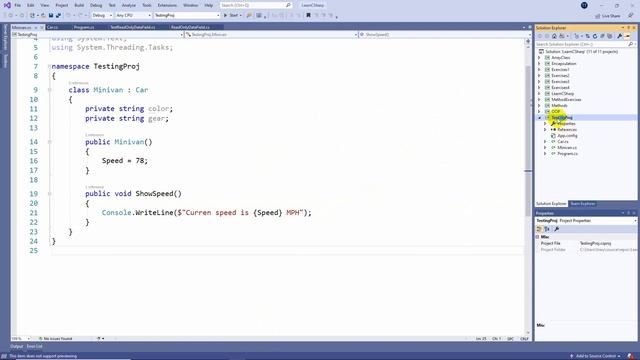
Task: Select the OOP project
Action: click(x=556, y=111)
